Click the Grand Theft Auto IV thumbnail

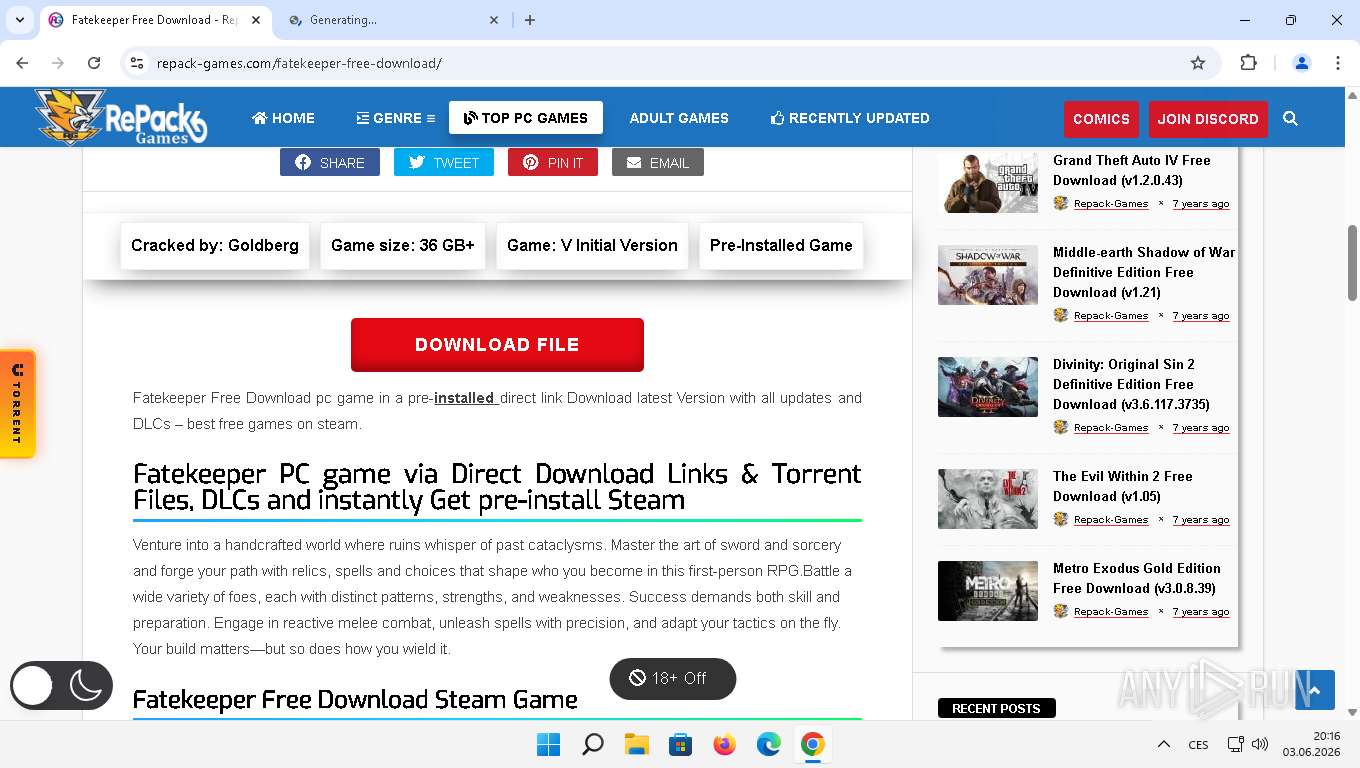(x=988, y=183)
